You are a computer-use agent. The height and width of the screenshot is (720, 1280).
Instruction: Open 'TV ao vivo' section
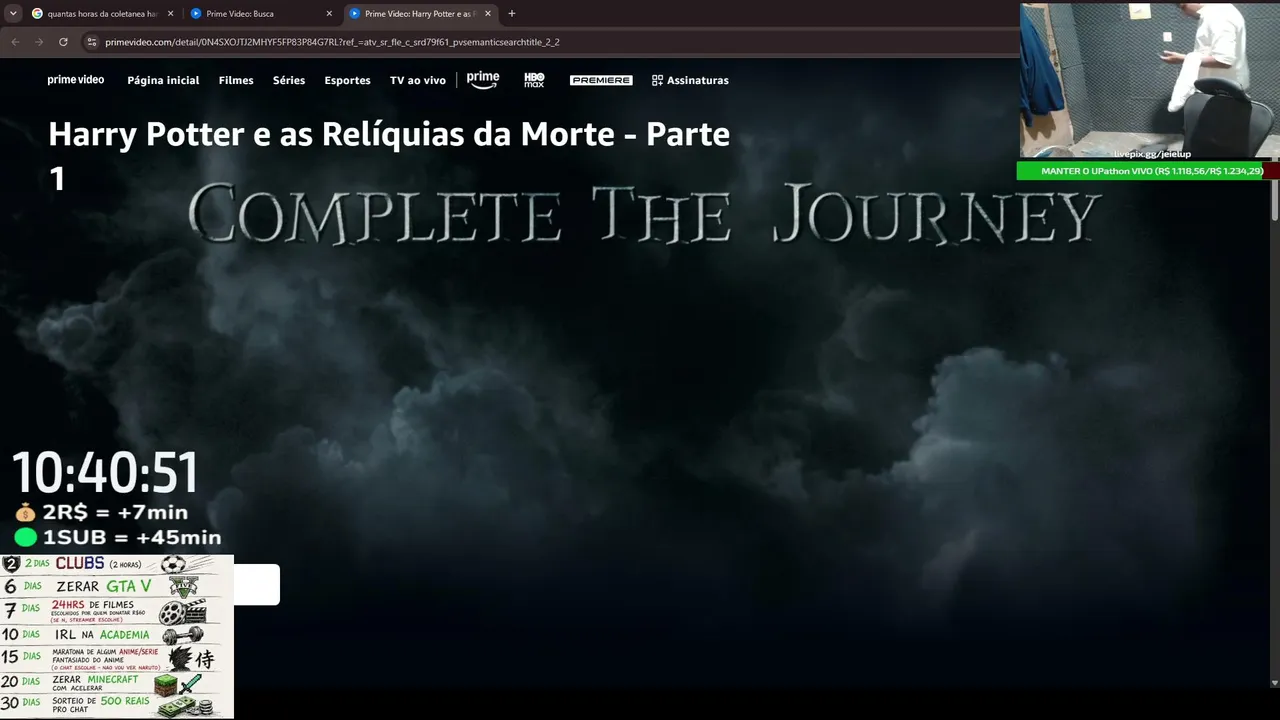[x=418, y=80]
